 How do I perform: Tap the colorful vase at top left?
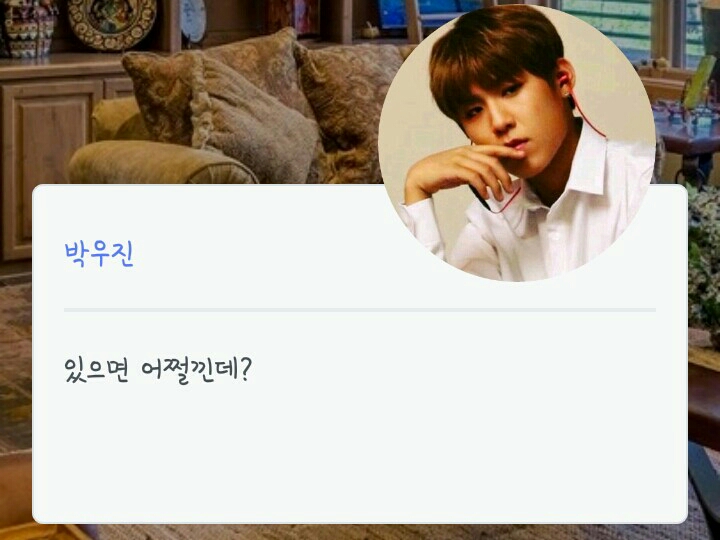point(28,28)
